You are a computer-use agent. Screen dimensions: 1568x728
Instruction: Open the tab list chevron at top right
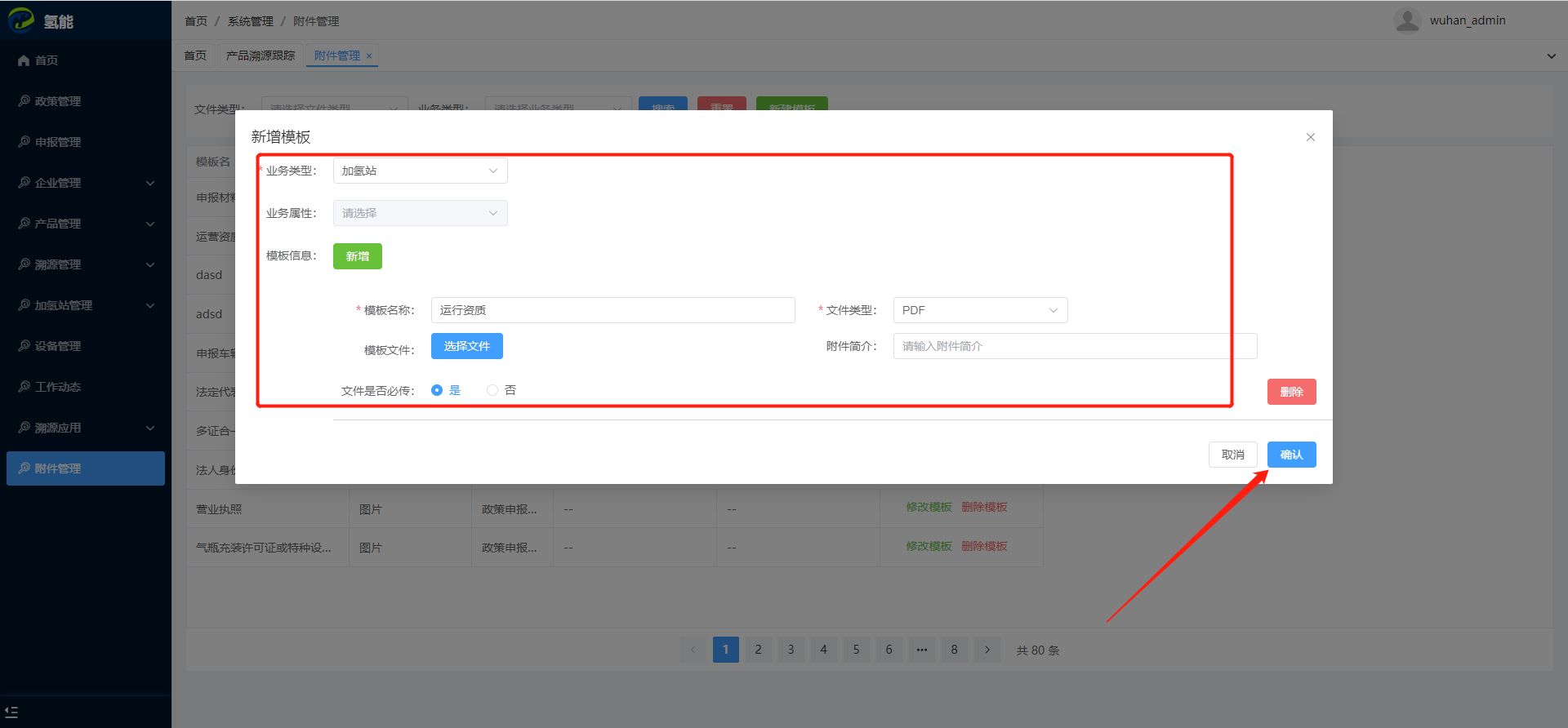pyautogui.click(x=1551, y=56)
